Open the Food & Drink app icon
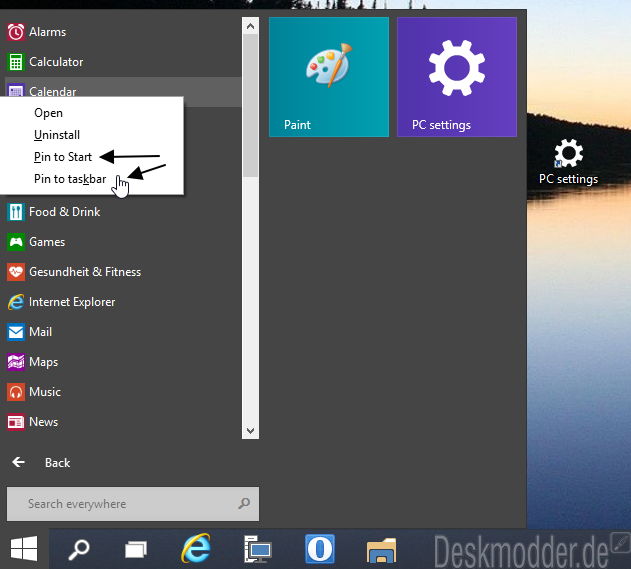This screenshot has width=631, height=569. tap(16, 212)
